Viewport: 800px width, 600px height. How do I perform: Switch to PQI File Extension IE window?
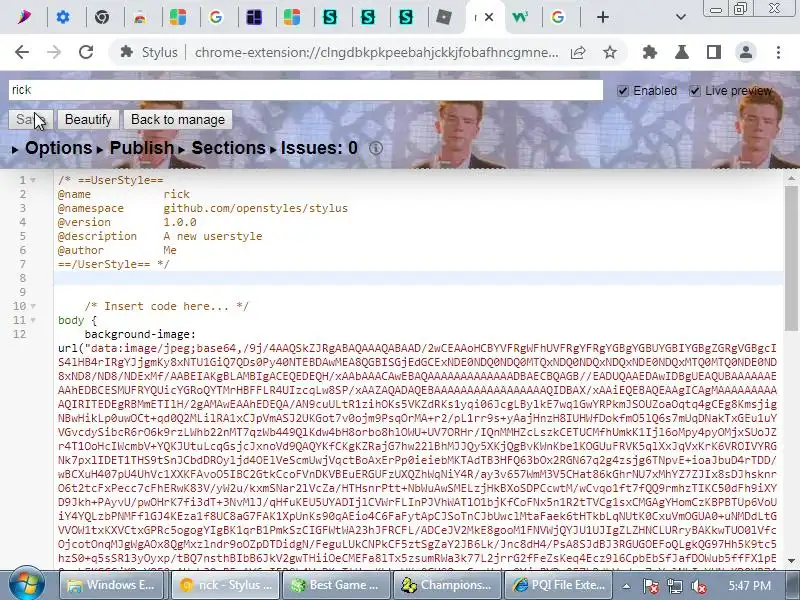pos(557,585)
